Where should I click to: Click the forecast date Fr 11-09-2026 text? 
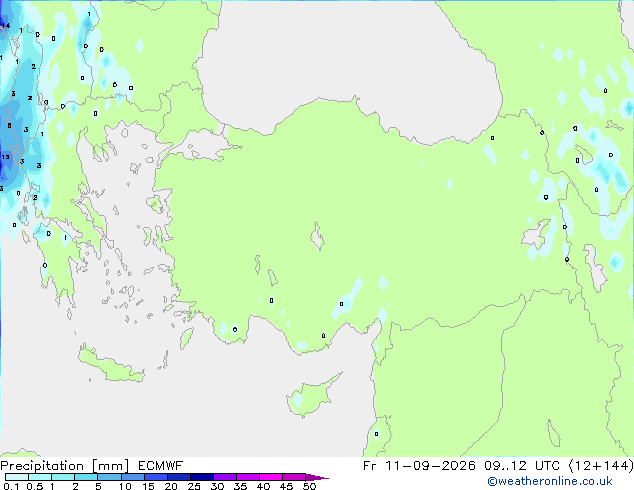coord(419,466)
